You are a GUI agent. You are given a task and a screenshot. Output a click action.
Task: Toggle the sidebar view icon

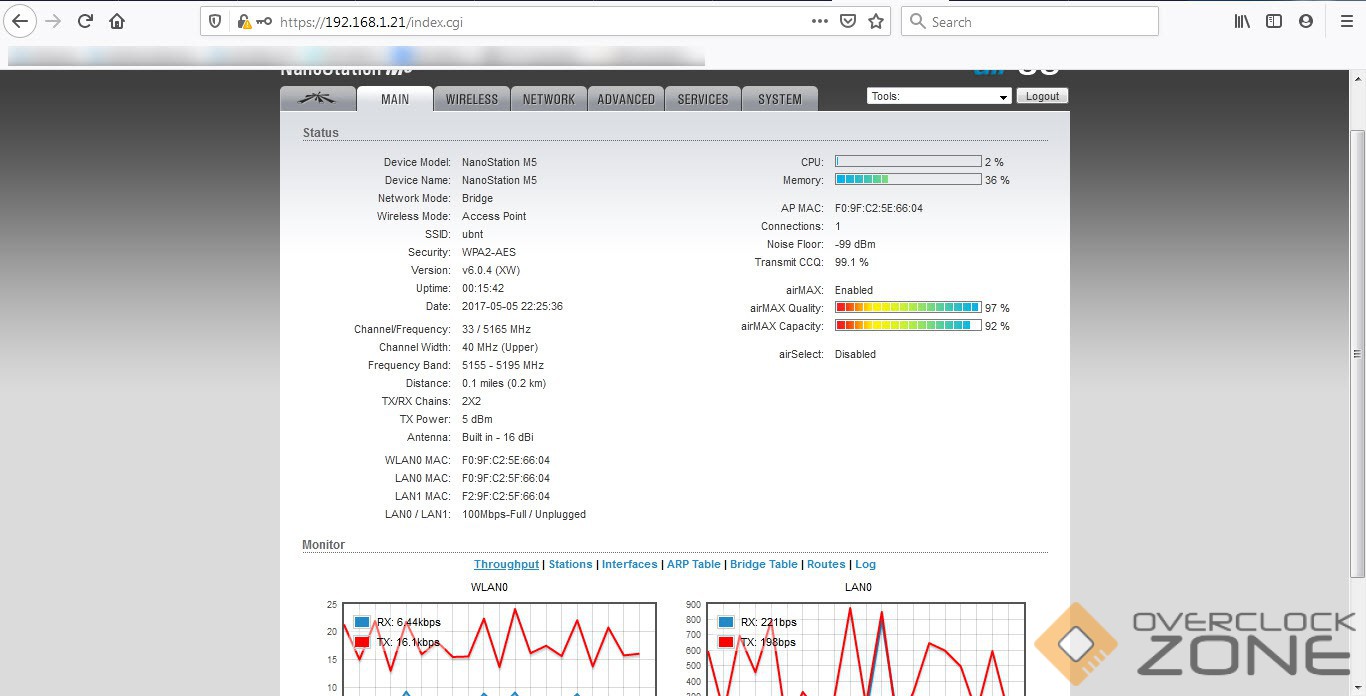[1274, 21]
